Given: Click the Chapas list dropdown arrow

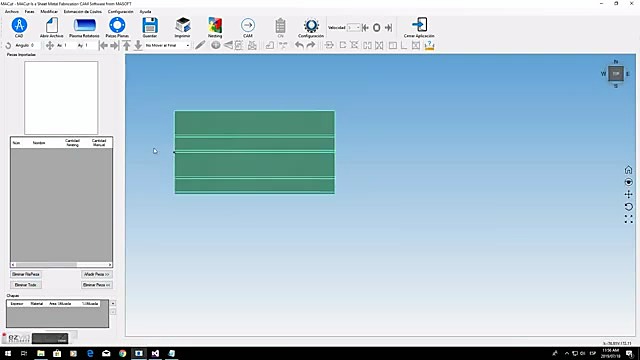Looking at the screenshot, I should pyautogui.click(x=113, y=303).
